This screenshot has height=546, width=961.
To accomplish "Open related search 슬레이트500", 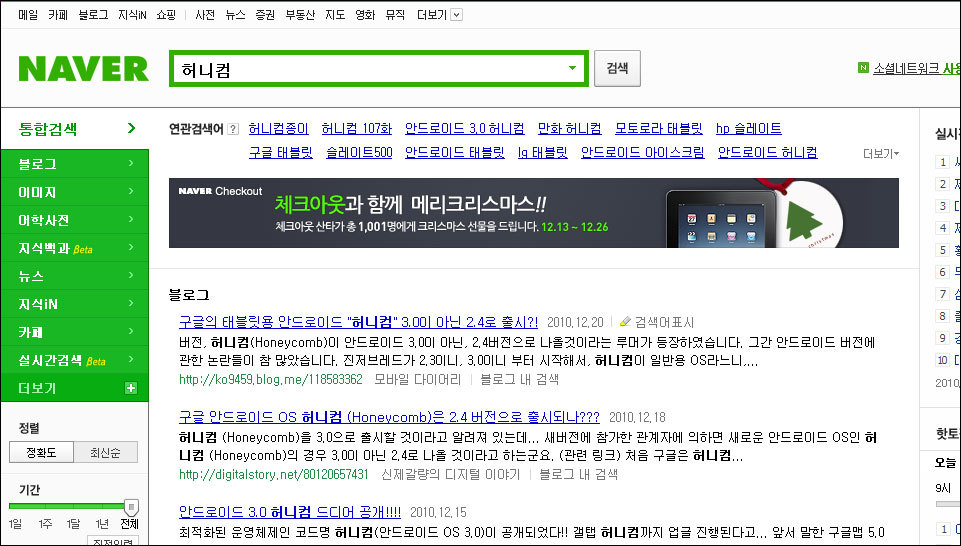I will [359, 152].
